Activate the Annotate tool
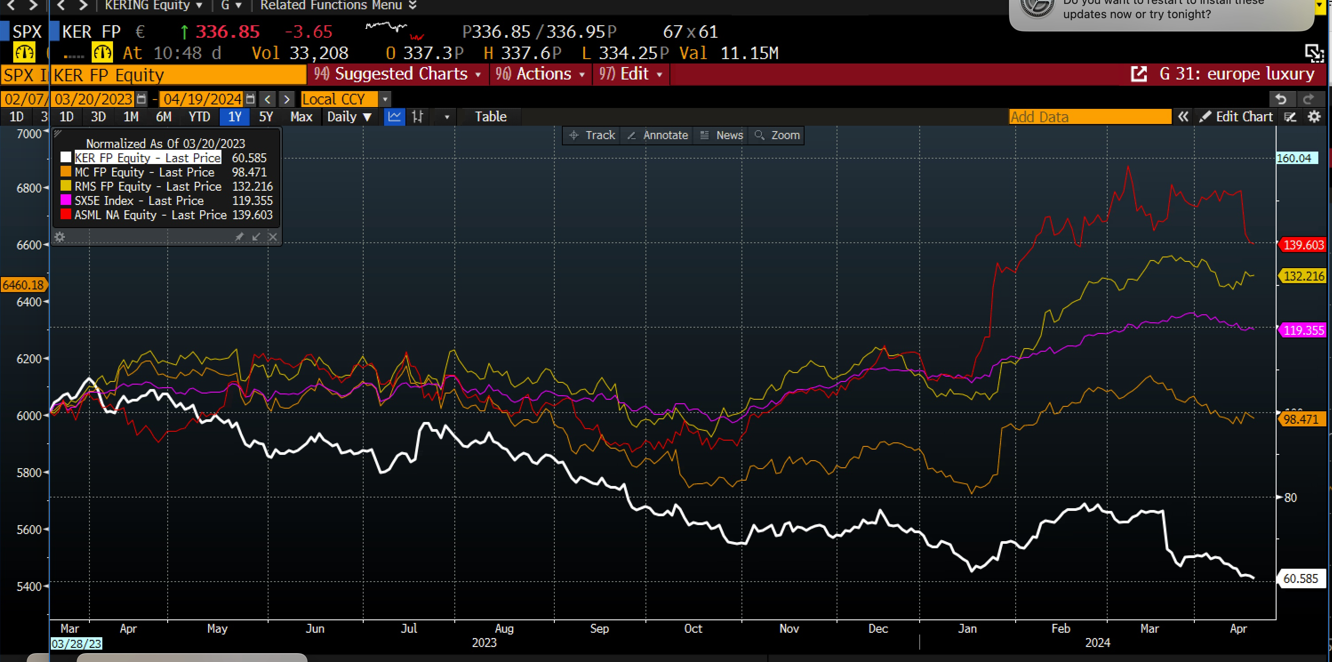The height and width of the screenshot is (662, 1332). coord(656,135)
